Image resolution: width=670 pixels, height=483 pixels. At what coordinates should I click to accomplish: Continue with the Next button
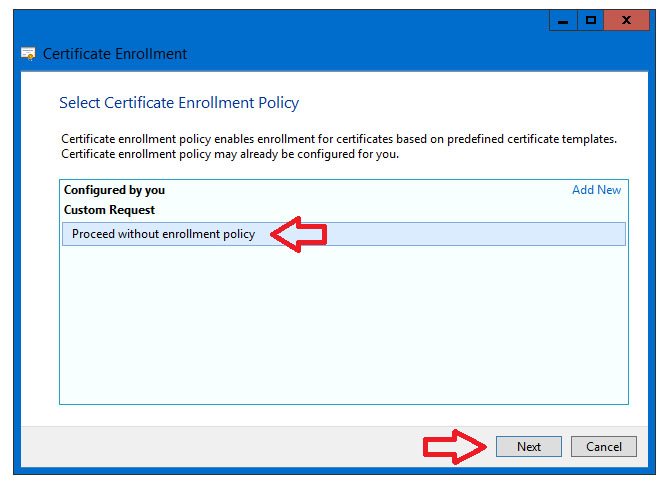529,447
